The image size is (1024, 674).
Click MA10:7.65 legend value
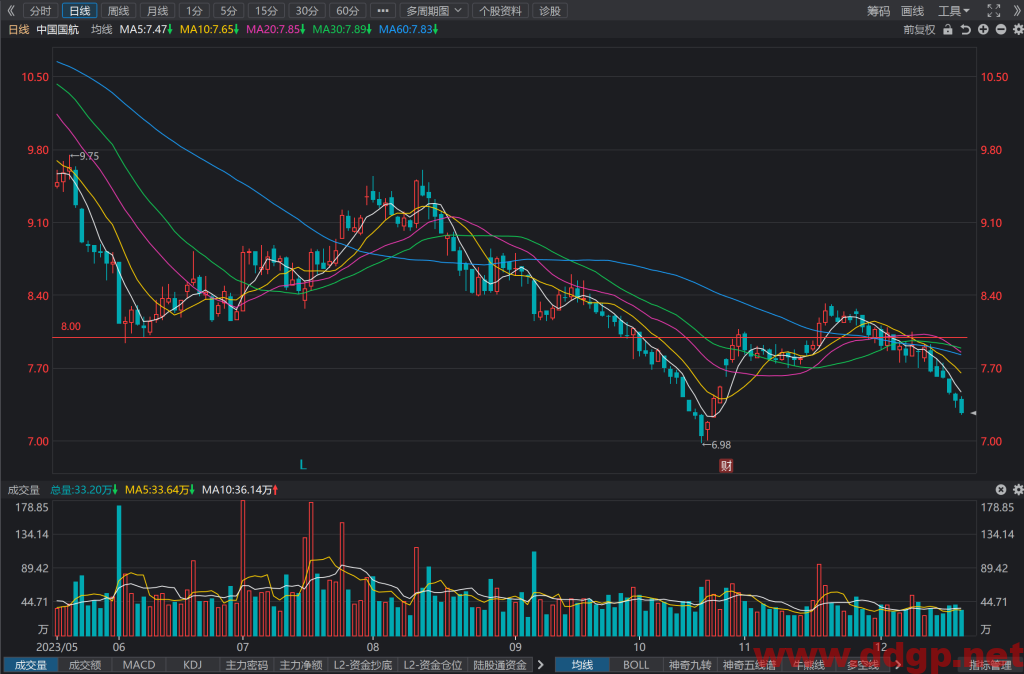pyautogui.click(x=209, y=29)
